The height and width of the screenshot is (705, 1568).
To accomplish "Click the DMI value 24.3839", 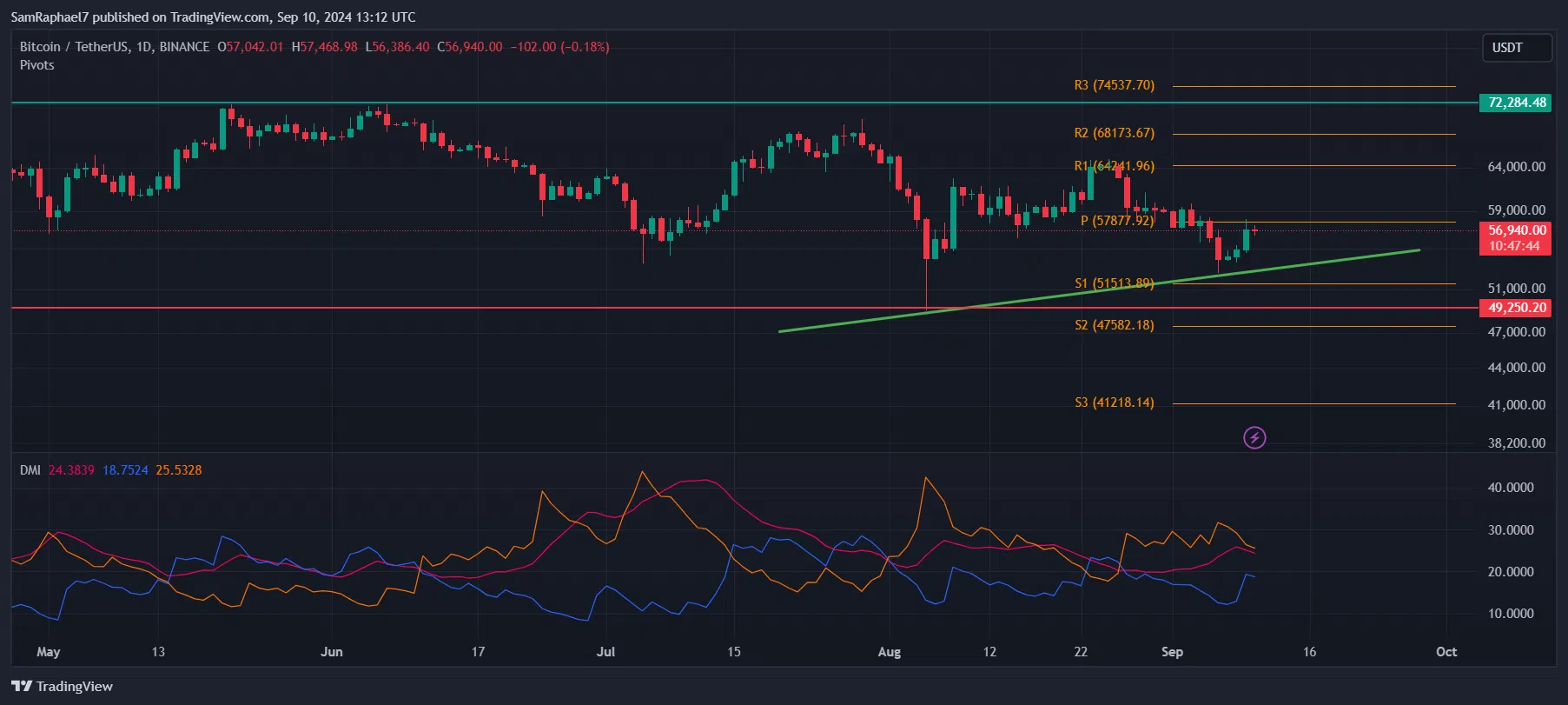I will pyautogui.click(x=71, y=469).
